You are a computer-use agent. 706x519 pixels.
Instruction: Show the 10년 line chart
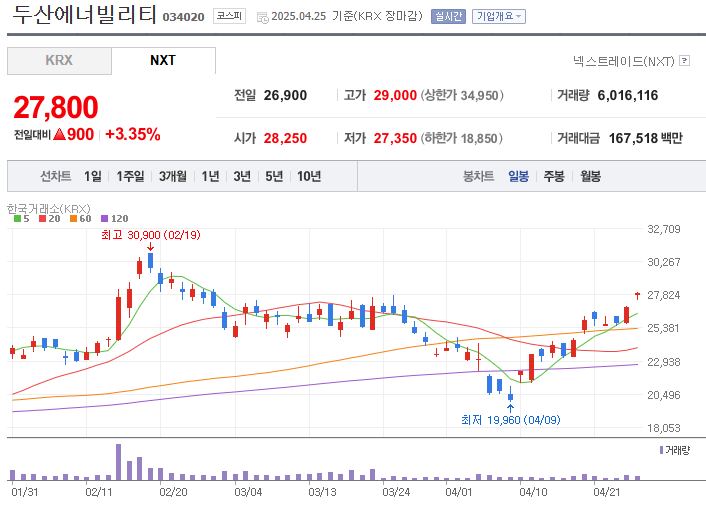309,176
